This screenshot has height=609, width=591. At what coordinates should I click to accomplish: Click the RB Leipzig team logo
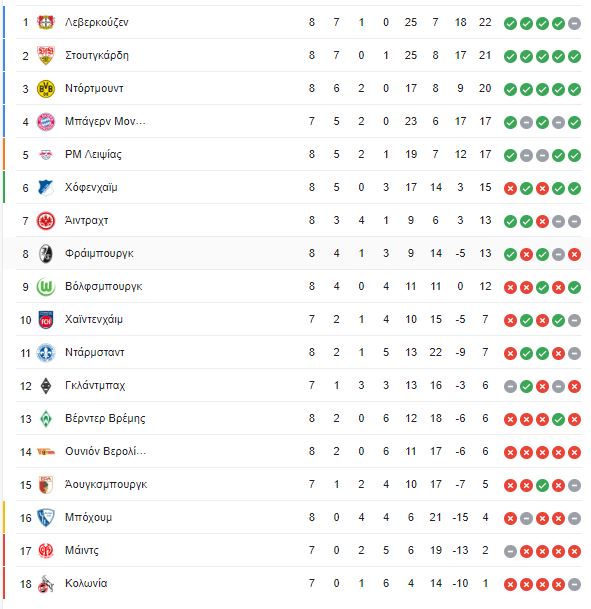[45, 155]
